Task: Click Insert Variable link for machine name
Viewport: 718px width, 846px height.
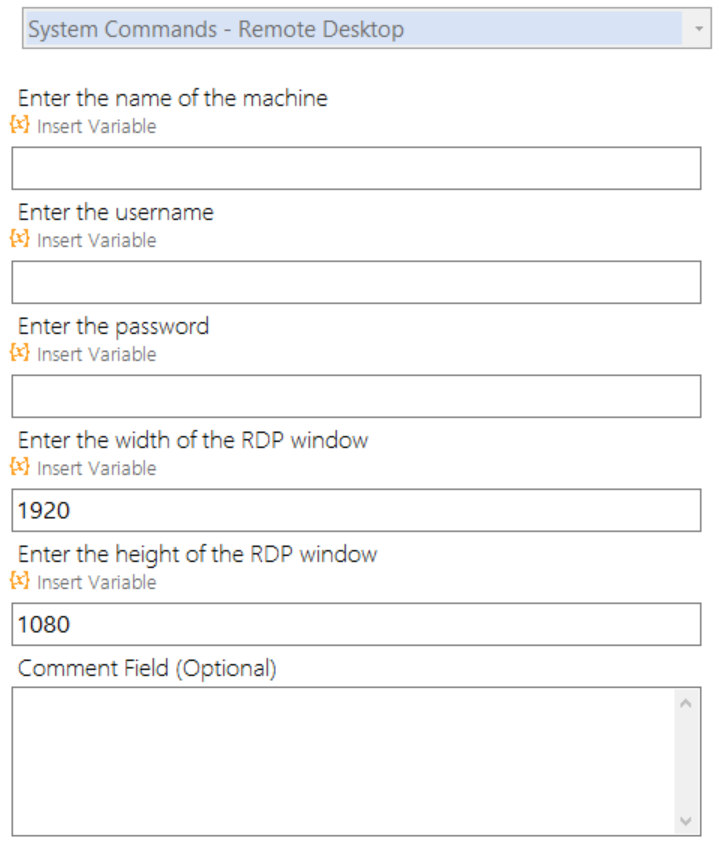Action: (x=97, y=126)
